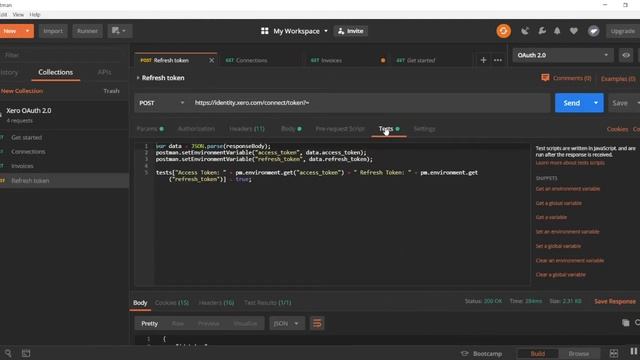Click the heart icon in header

(573, 31)
